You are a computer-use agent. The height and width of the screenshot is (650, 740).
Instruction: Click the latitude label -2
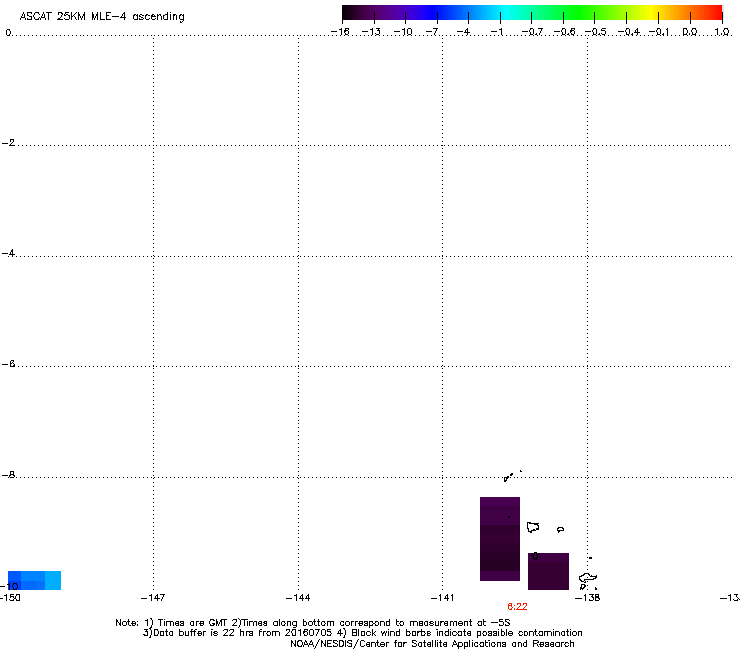8,143
